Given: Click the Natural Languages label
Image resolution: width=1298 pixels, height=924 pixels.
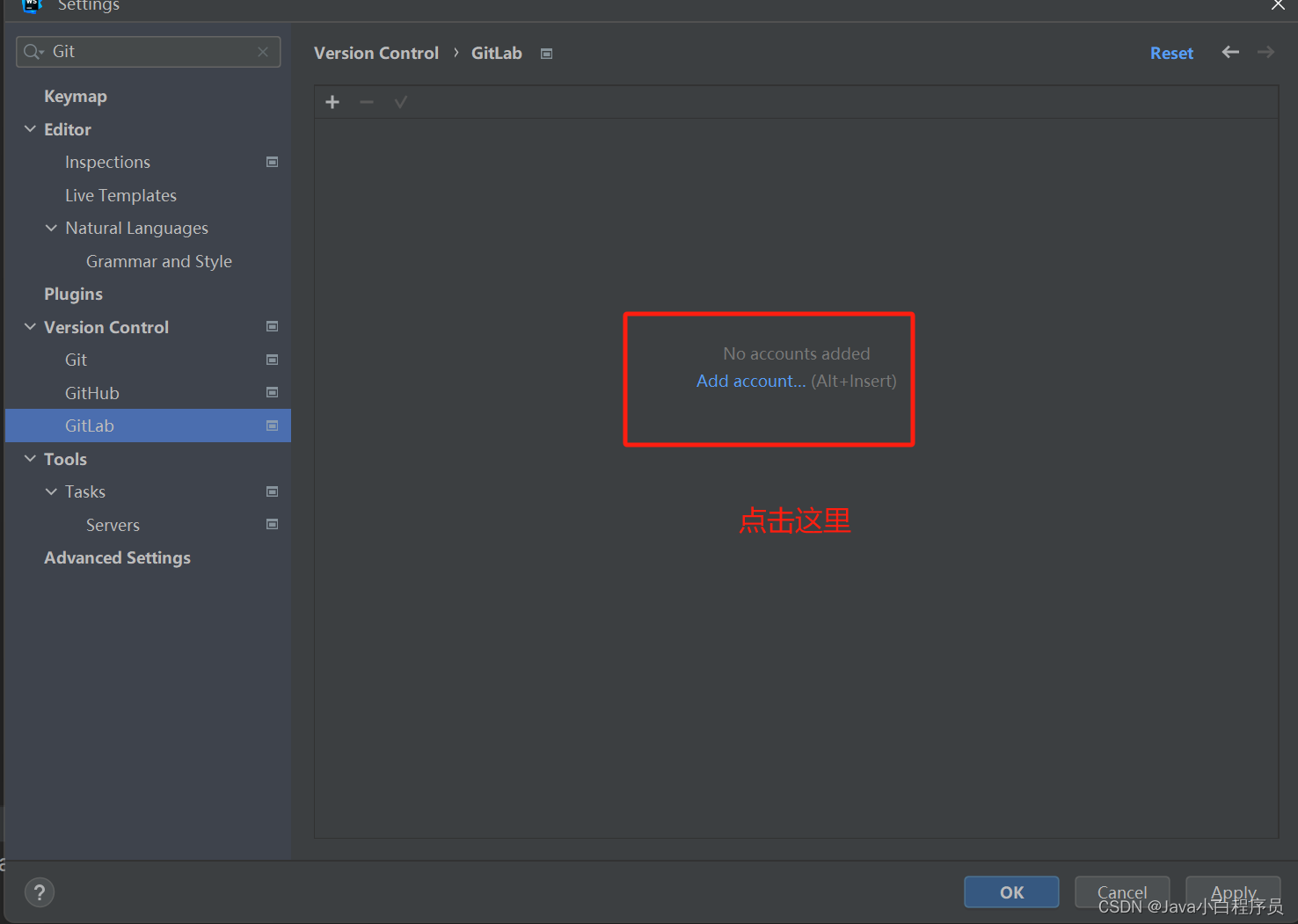Looking at the screenshot, I should click(x=136, y=229).
